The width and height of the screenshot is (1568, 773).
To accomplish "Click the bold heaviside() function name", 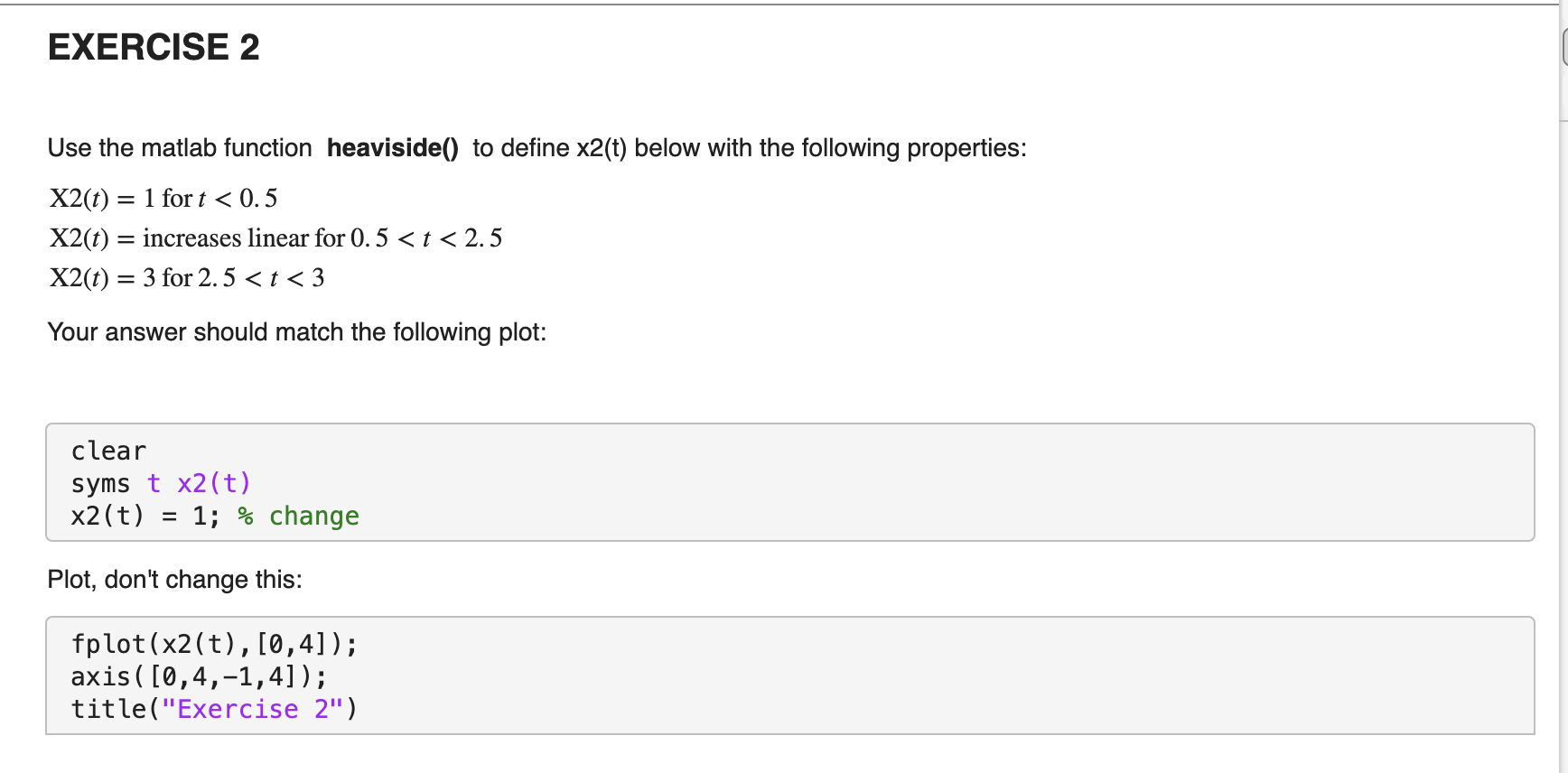I will point(393,148).
